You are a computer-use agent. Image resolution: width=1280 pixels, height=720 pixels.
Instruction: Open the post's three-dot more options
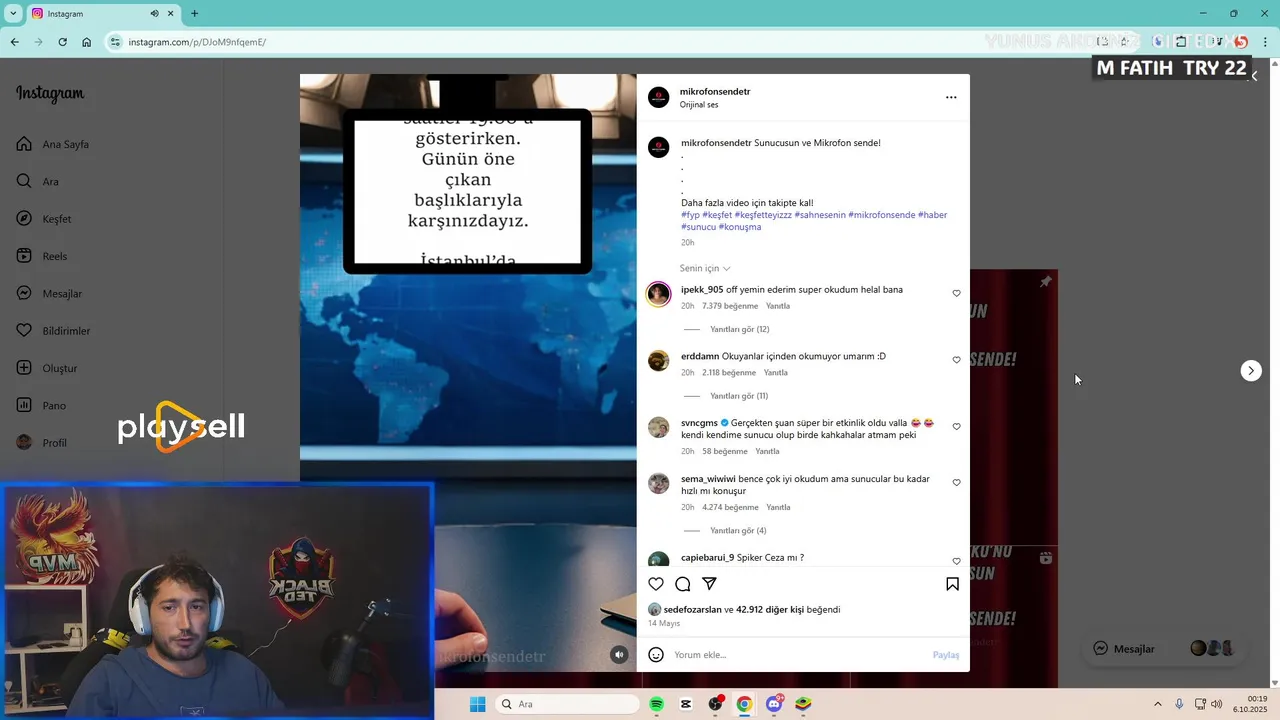951,97
